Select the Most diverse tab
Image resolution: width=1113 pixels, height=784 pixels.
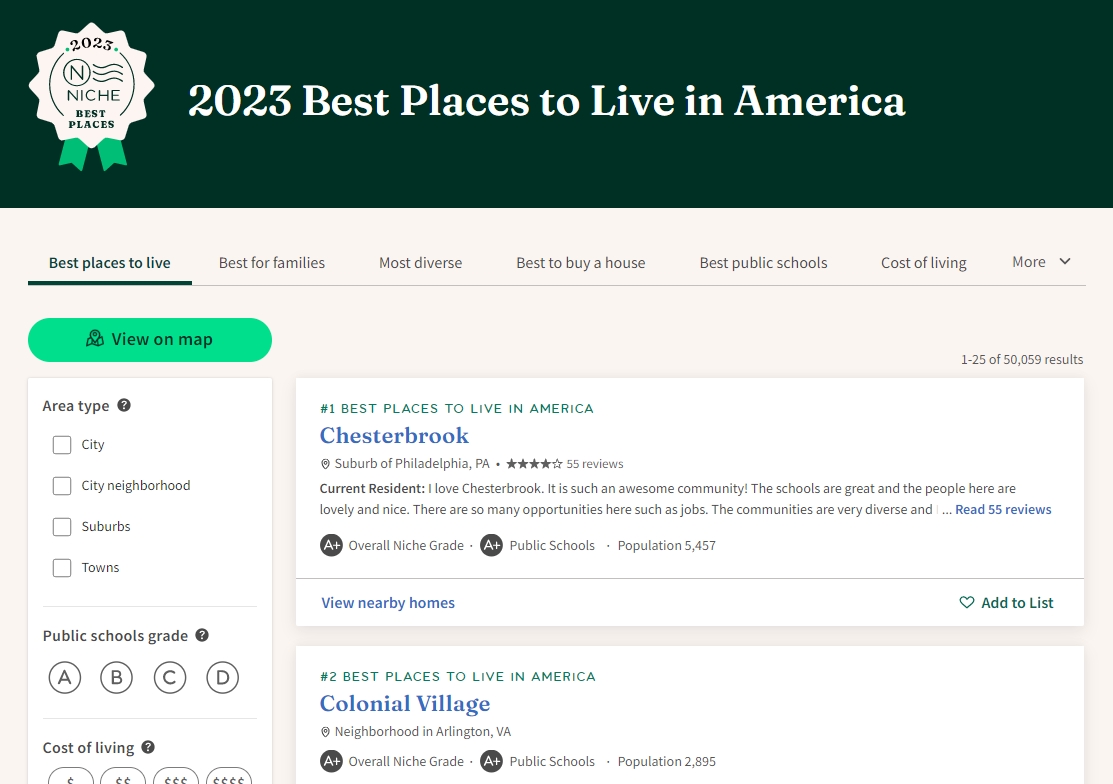tap(420, 263)
